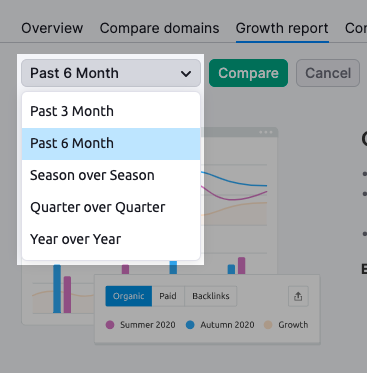Choose Past 3 Month option
The width and height of the screenshot is (367, 373).
coord(111,111)
